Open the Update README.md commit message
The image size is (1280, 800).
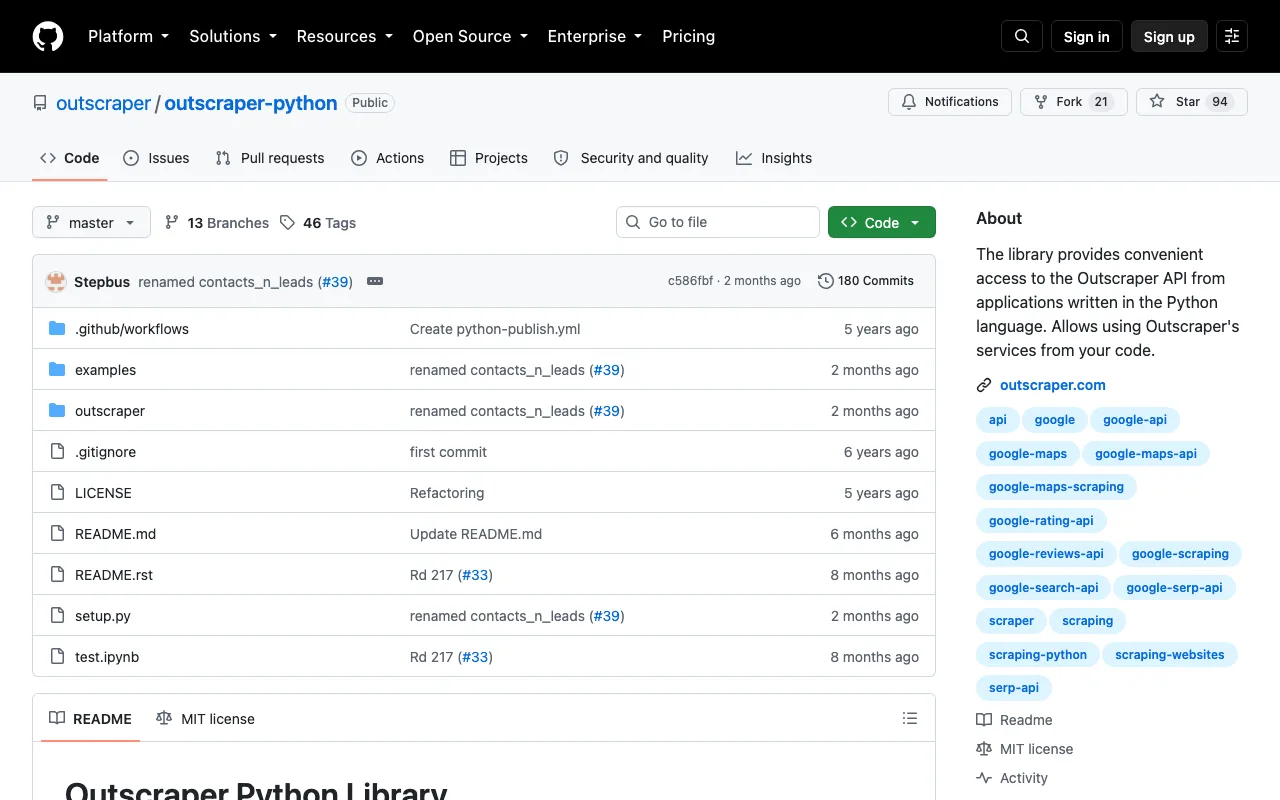[476, 534]
